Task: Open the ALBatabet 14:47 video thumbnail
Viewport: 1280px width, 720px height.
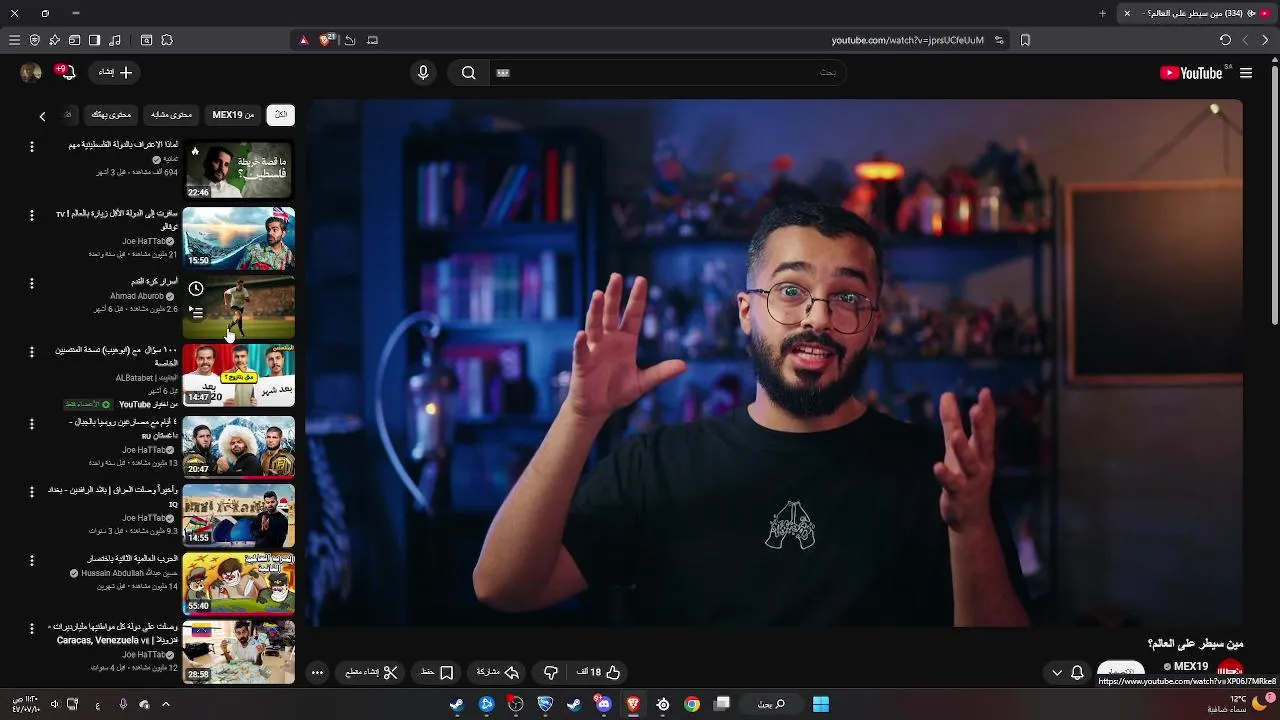Action: click(239, 375)
